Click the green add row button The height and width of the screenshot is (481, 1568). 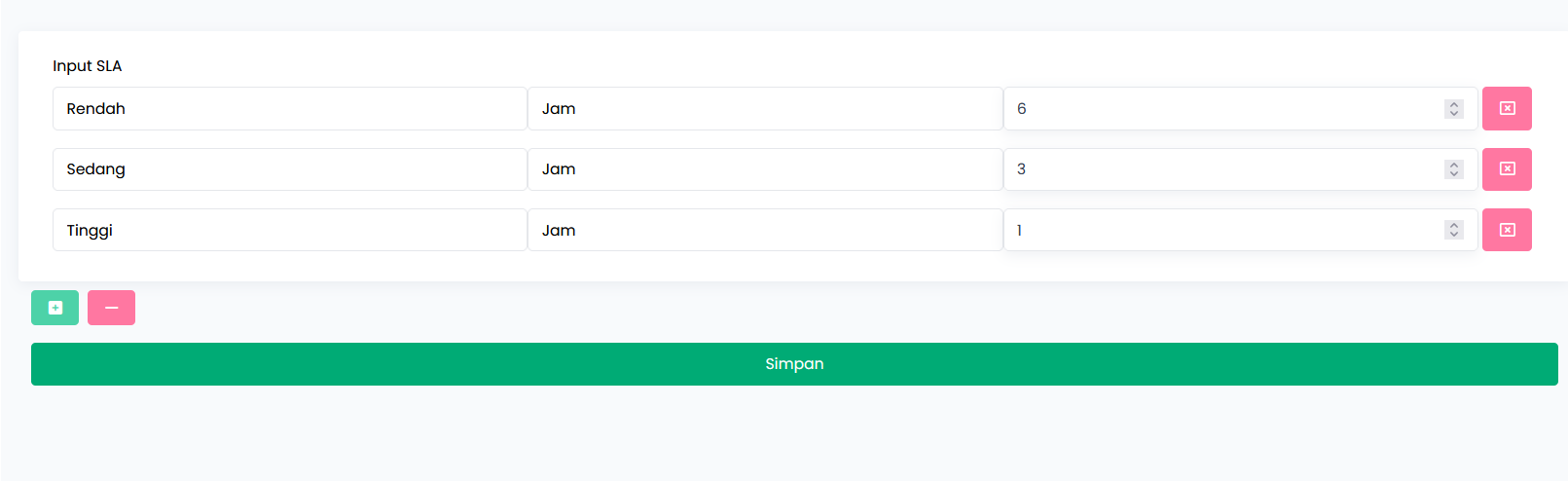(x=55, y=308)
